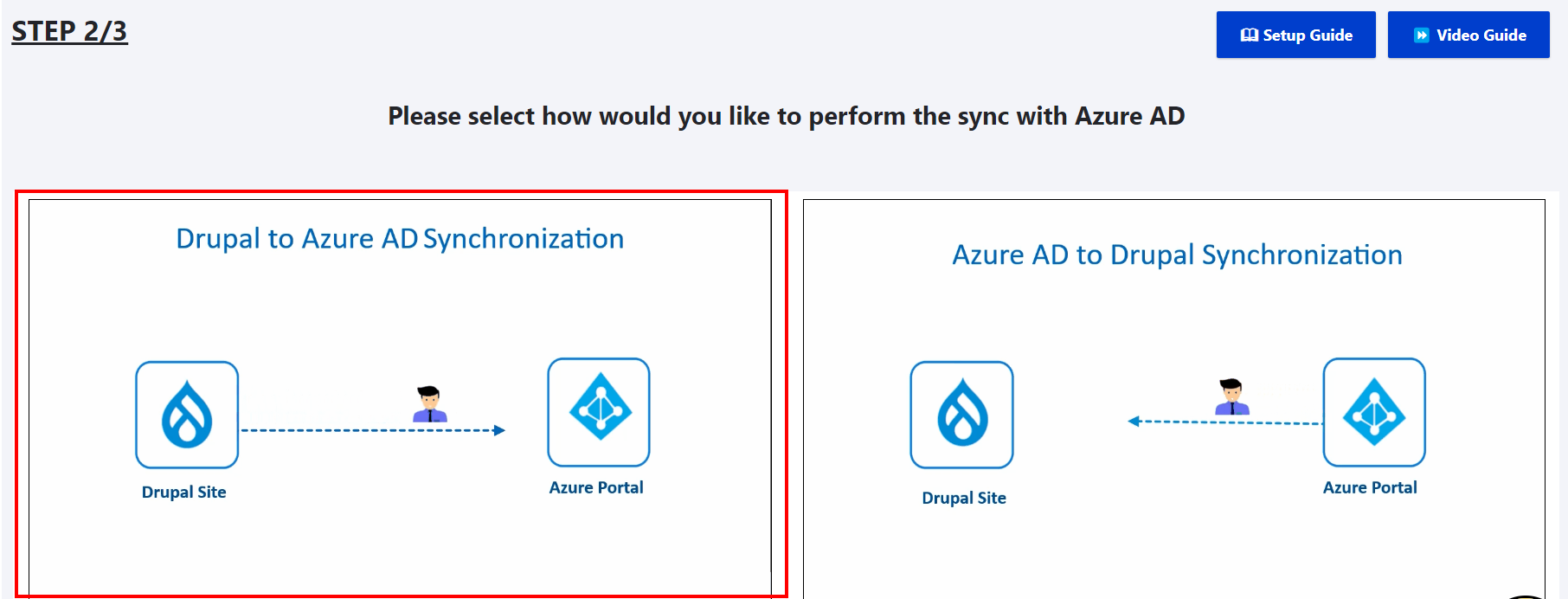Click the user avatar in the right card
The image size is (1568, 599).
tap(1231, 396)
